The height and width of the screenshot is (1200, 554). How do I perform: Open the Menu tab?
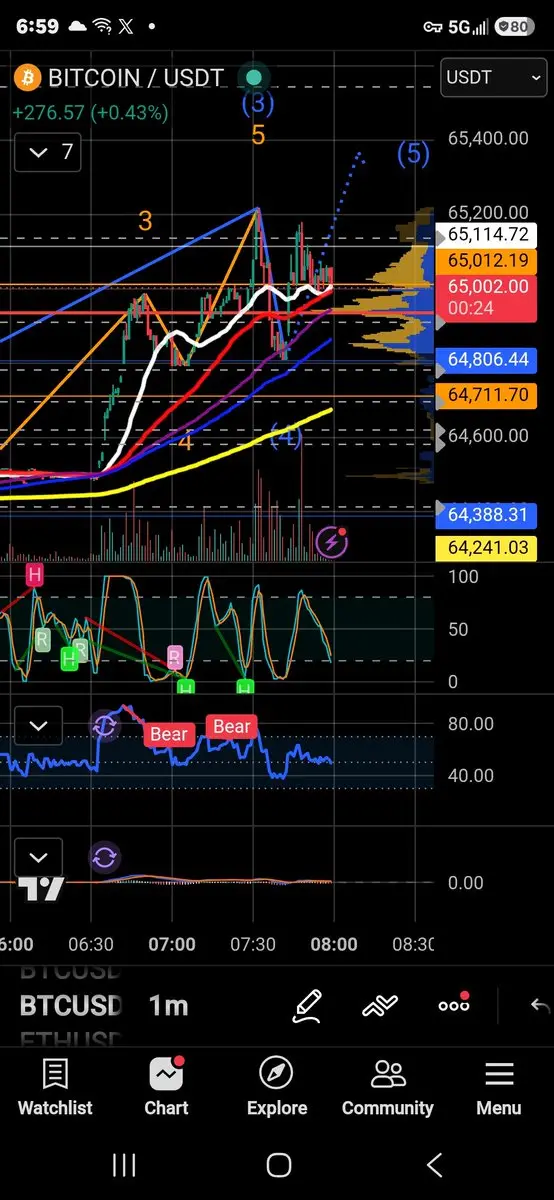(498, 1087)
